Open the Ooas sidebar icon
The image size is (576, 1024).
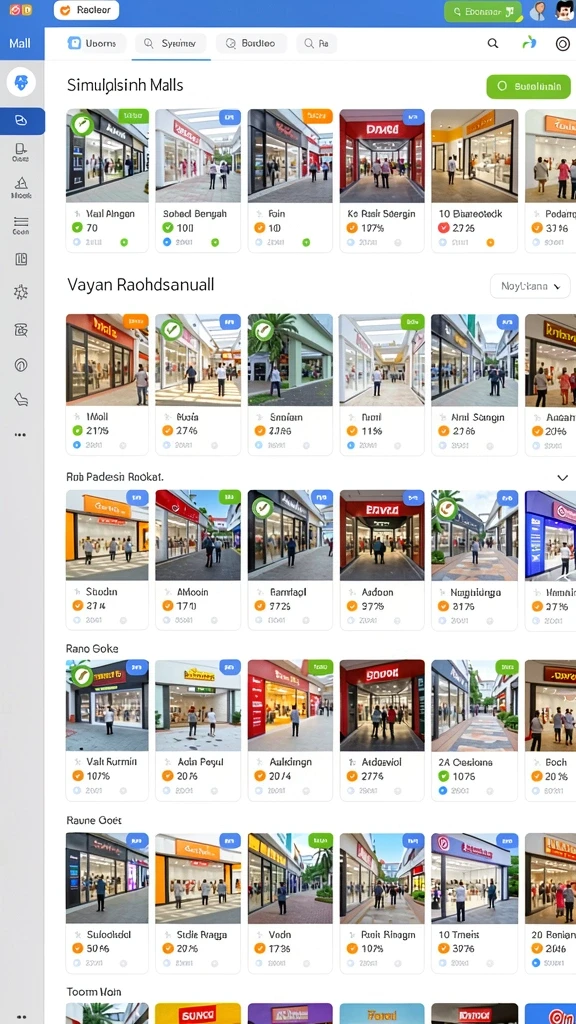(x=21, y=152)
